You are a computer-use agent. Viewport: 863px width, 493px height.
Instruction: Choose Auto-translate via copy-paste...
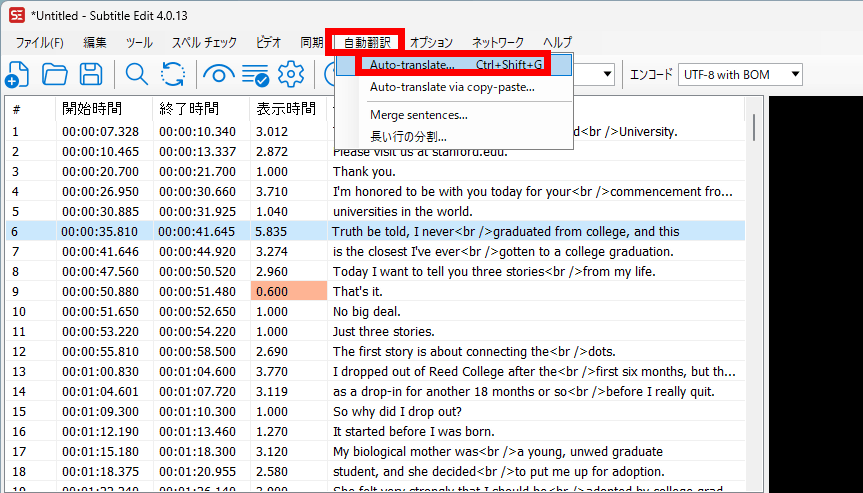(x=455, y=87)
